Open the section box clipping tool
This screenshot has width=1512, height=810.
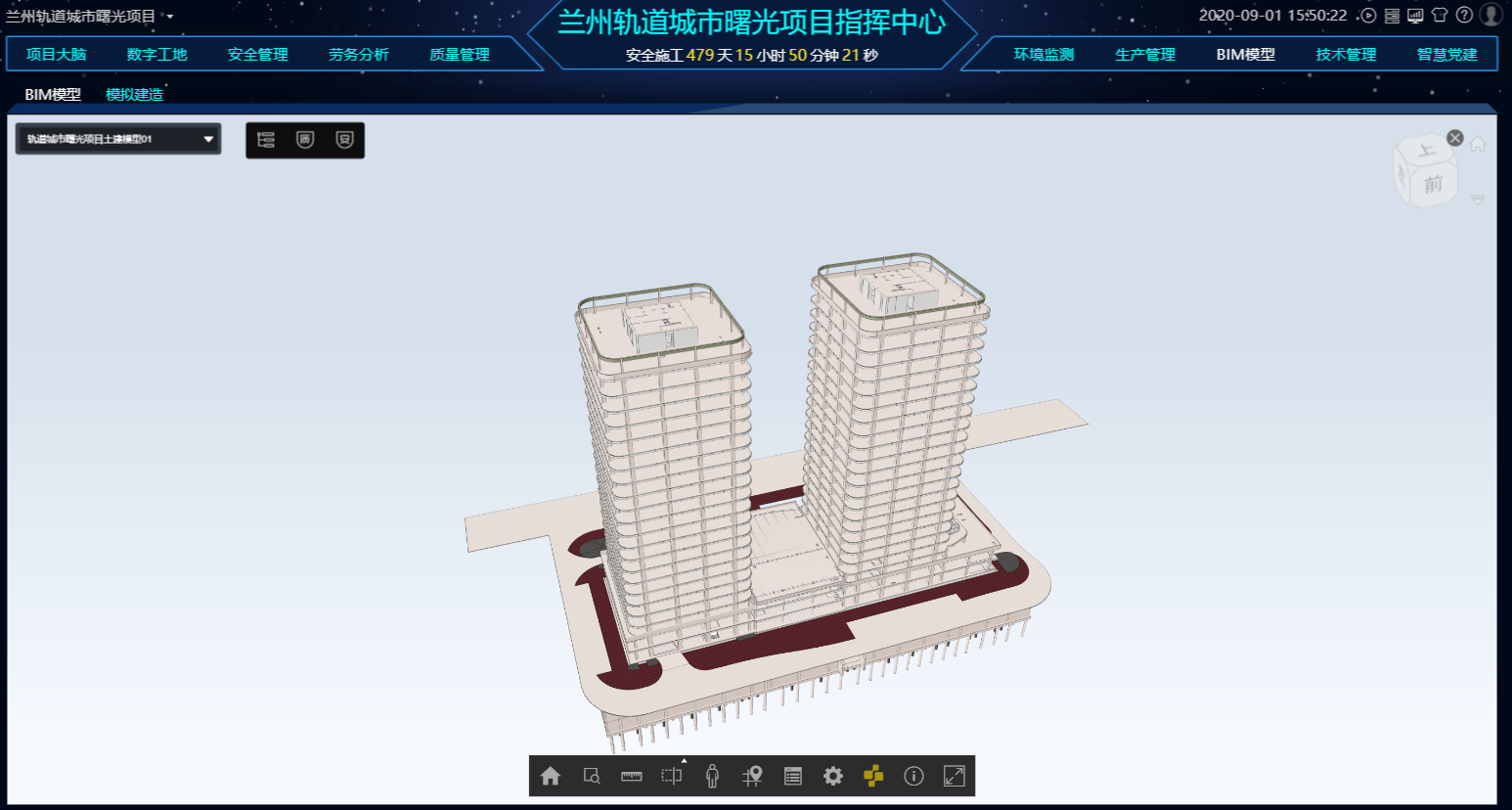672,776
